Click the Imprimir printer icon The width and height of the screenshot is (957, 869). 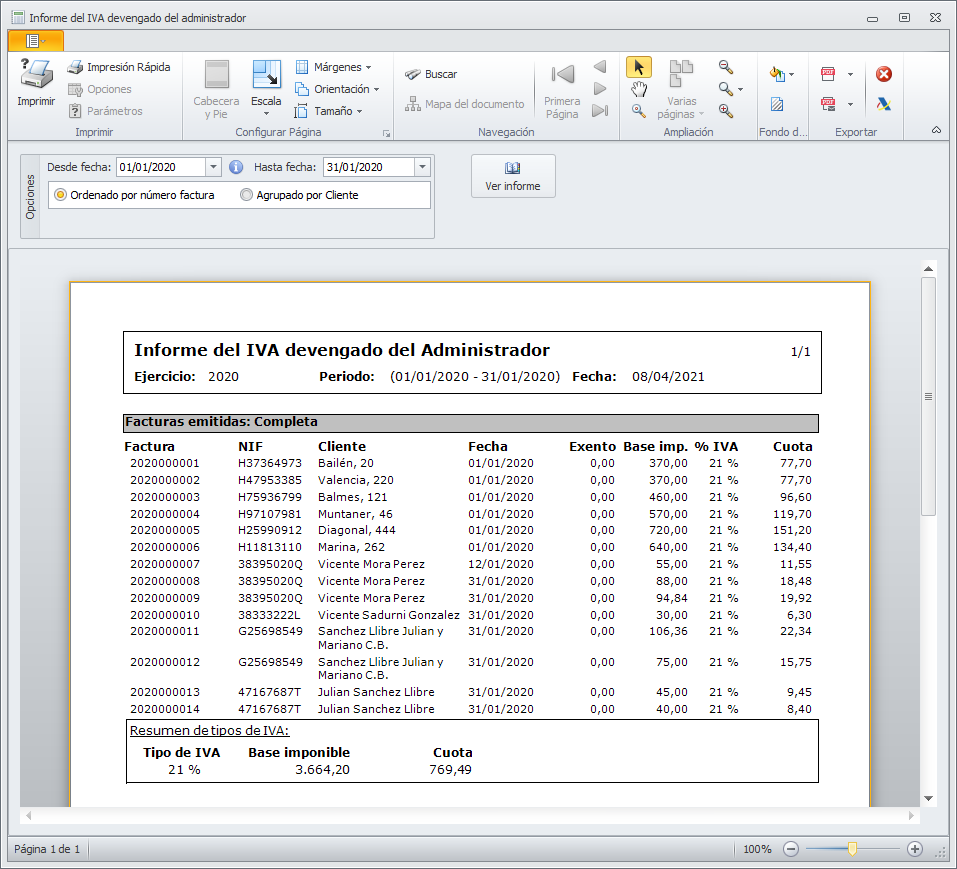click(x=36, y=76)
